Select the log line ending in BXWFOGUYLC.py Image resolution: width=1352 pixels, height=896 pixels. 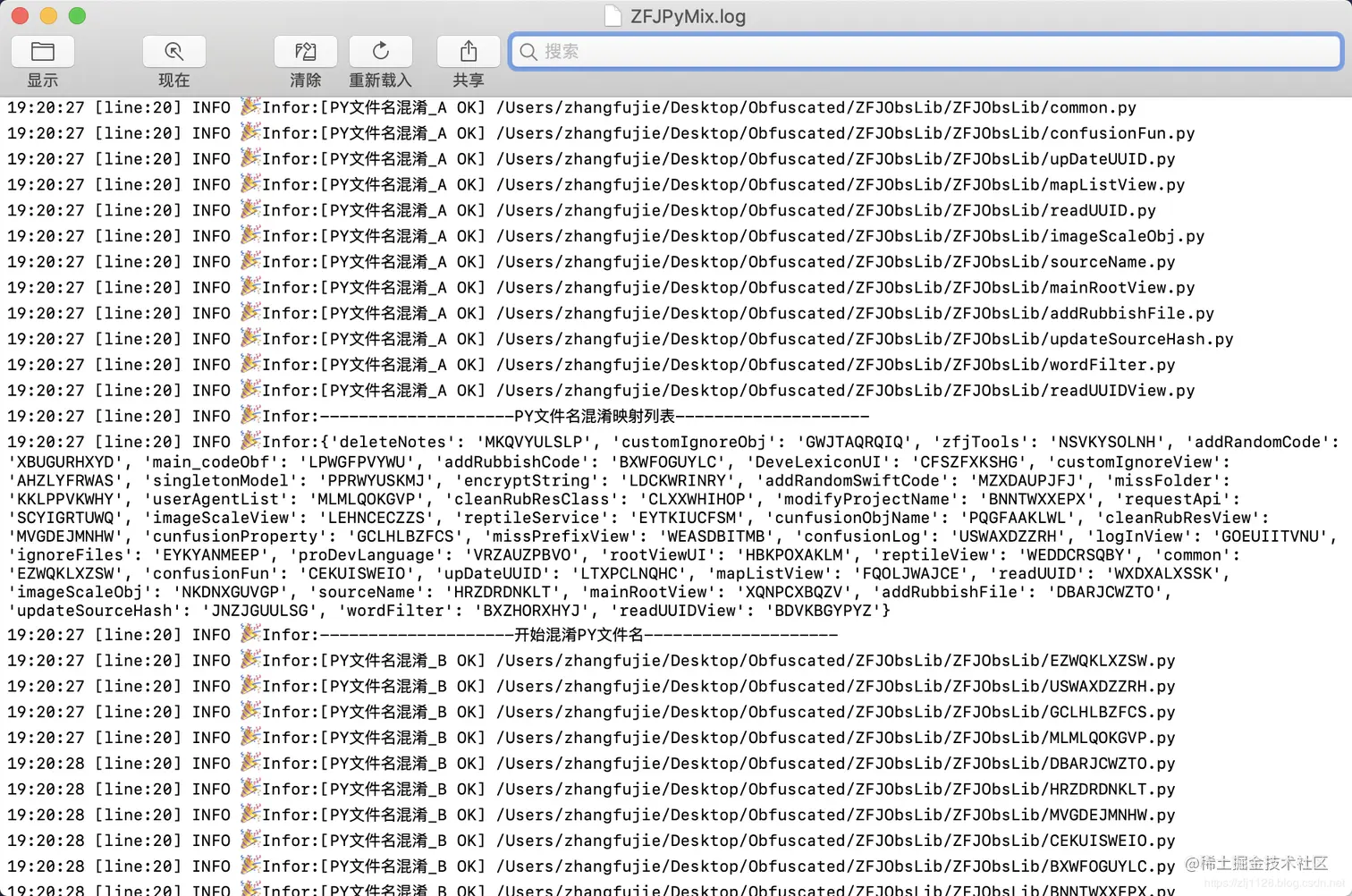(x=591, y=867)
